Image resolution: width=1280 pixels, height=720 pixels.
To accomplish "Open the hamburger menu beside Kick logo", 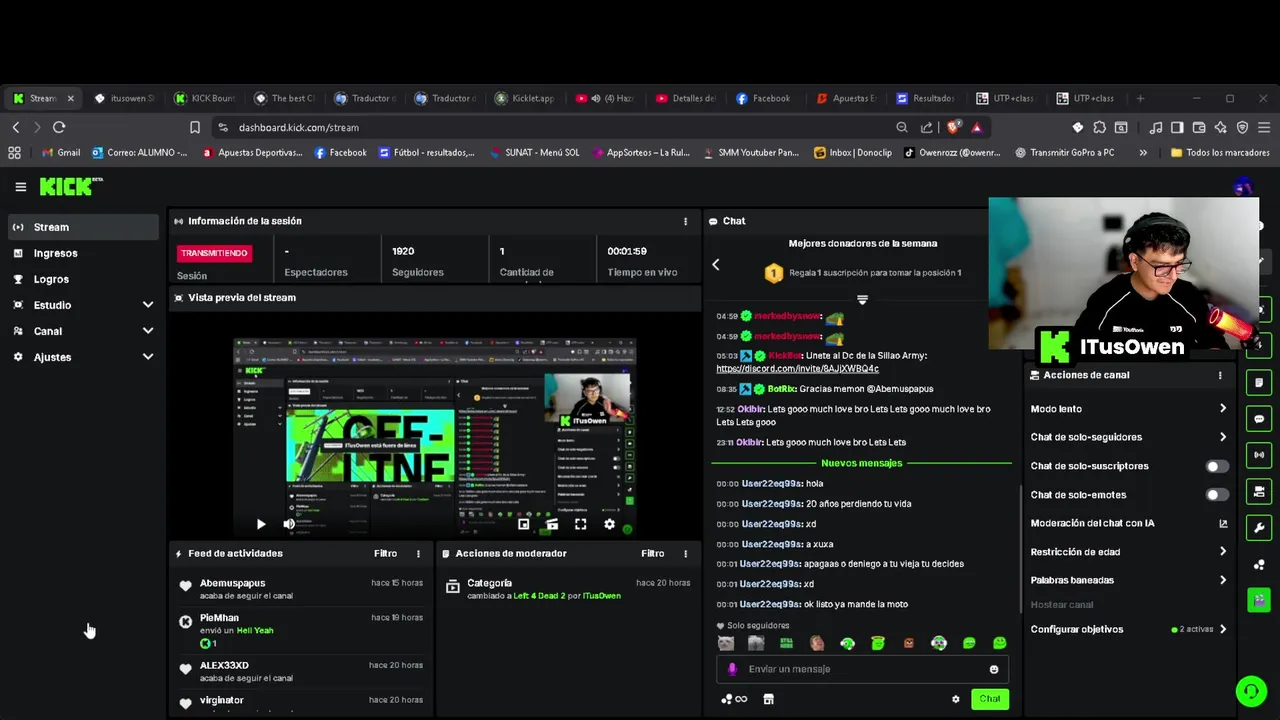I will coord(20,187).
